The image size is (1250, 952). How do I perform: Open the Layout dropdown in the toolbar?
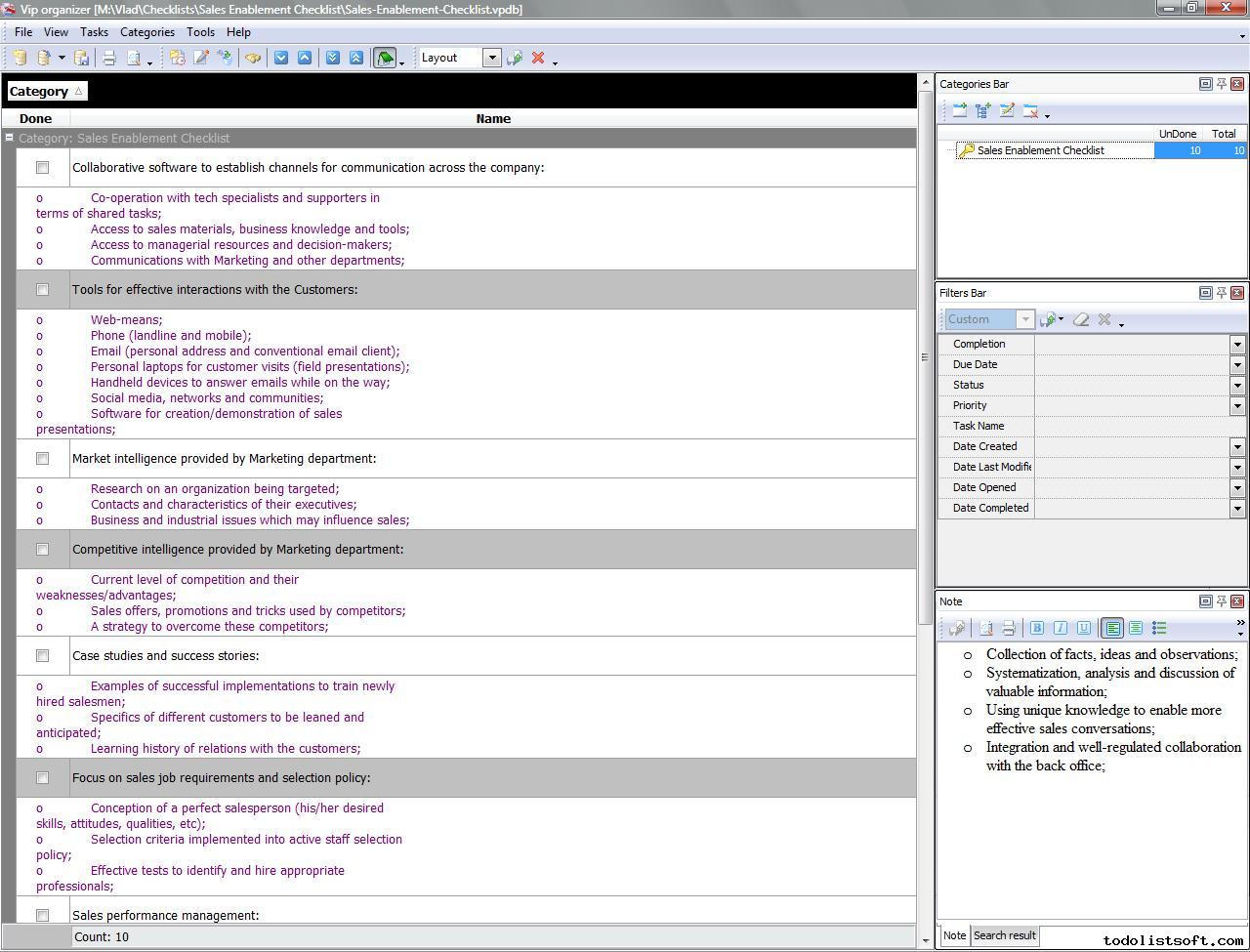pos(492,59)
